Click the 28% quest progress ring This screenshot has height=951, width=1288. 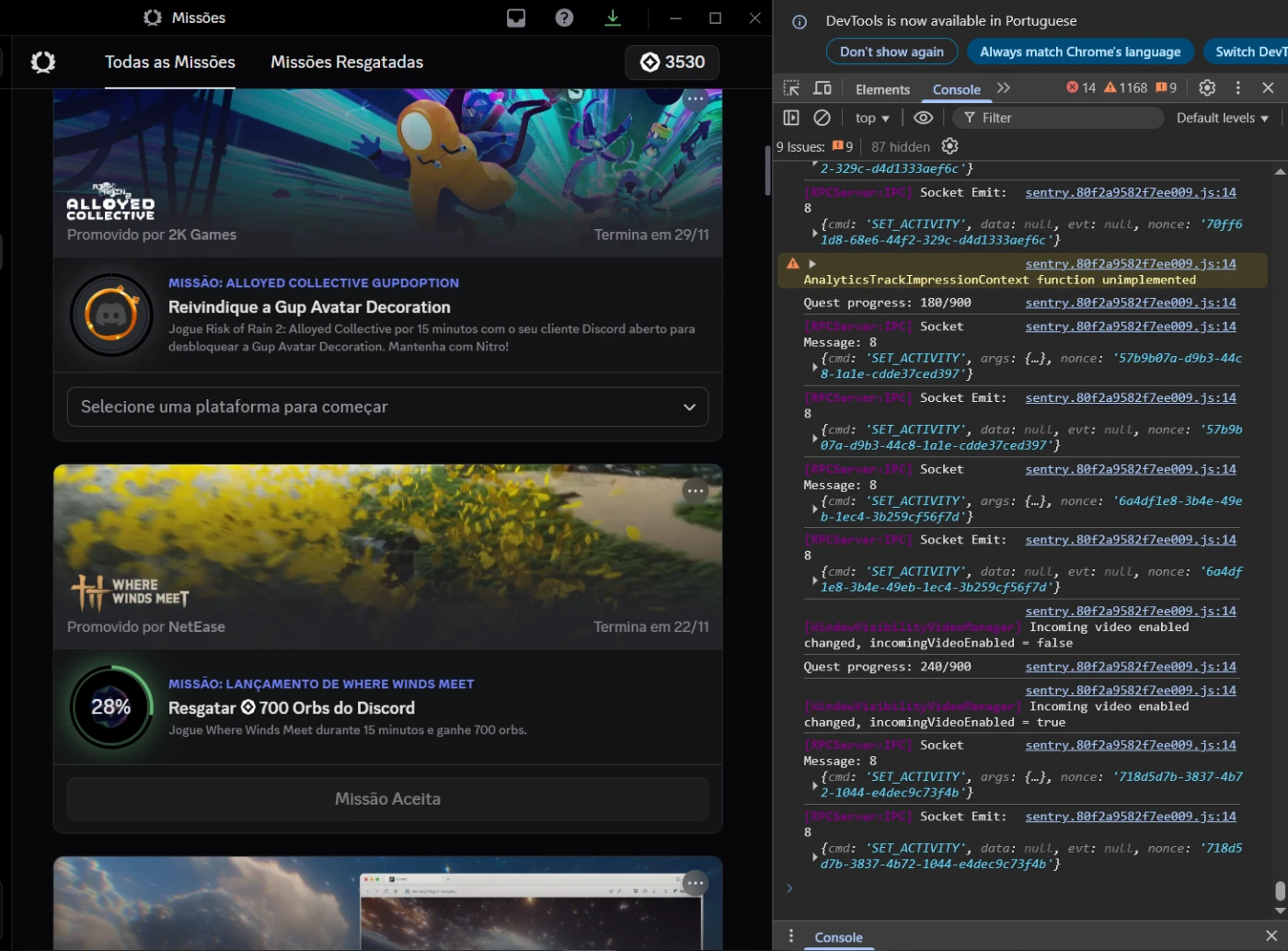coord(111,707)
